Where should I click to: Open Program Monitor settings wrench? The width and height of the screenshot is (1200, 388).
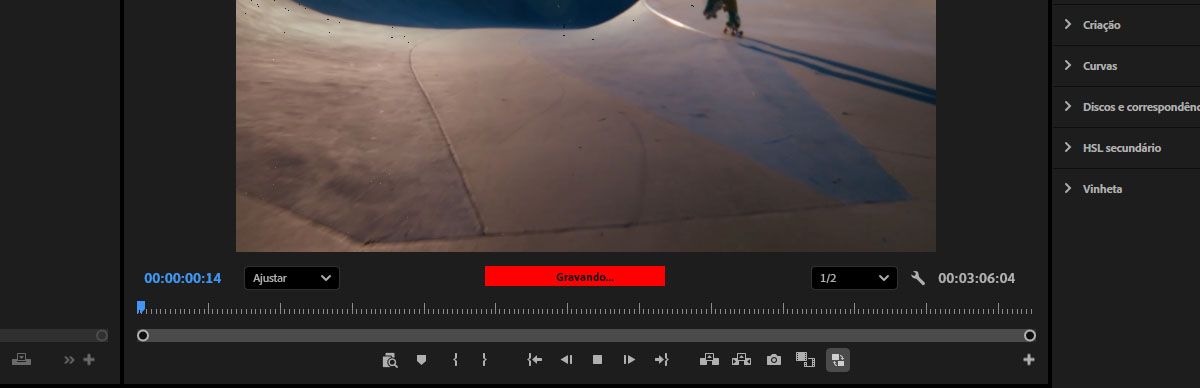click(918, 278)
